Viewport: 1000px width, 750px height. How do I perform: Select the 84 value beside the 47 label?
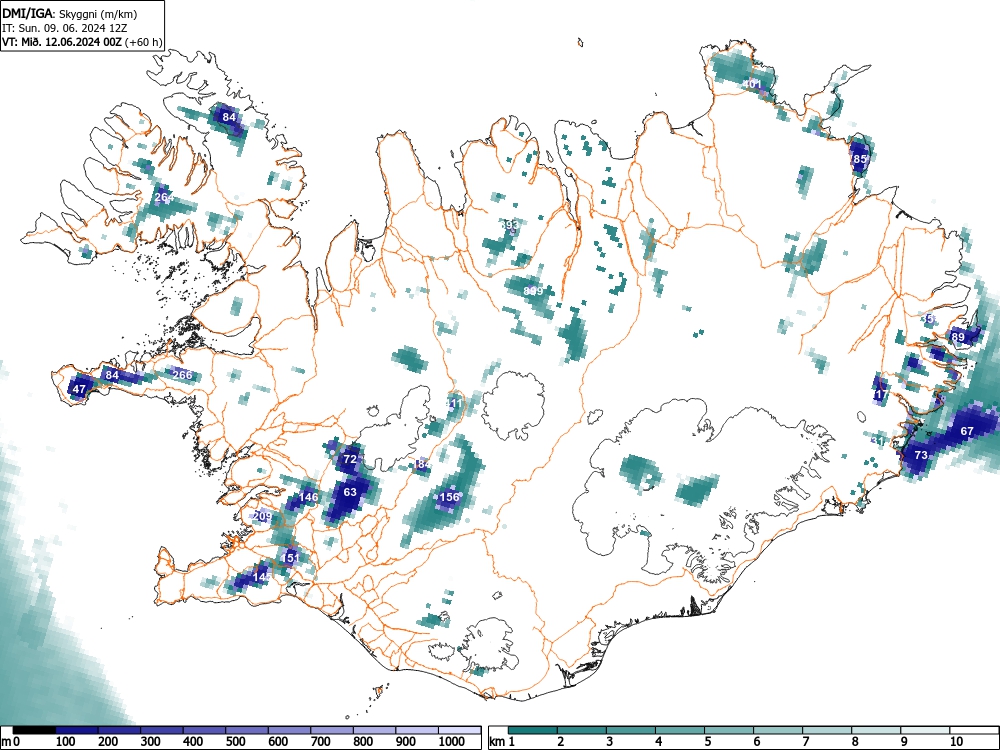click(112, 374)
